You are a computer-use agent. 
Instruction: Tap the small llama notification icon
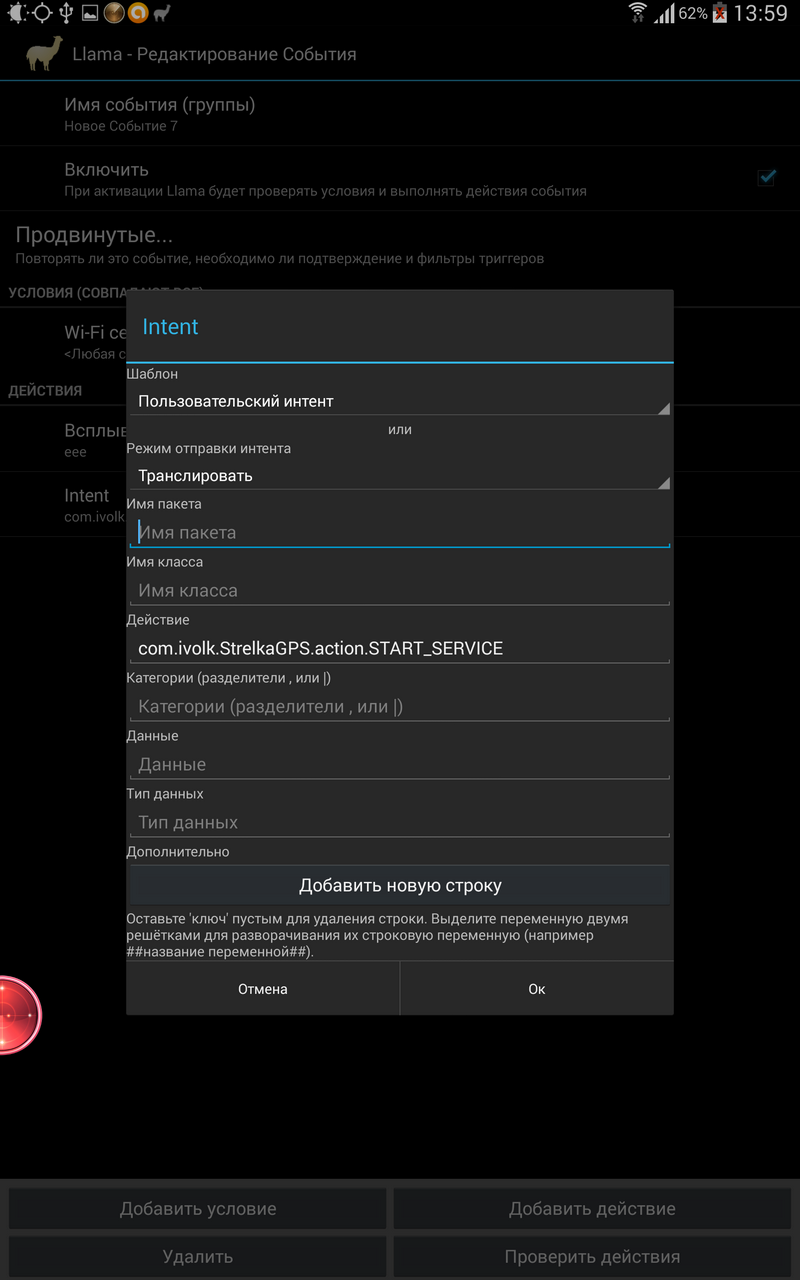click(162, 13)
